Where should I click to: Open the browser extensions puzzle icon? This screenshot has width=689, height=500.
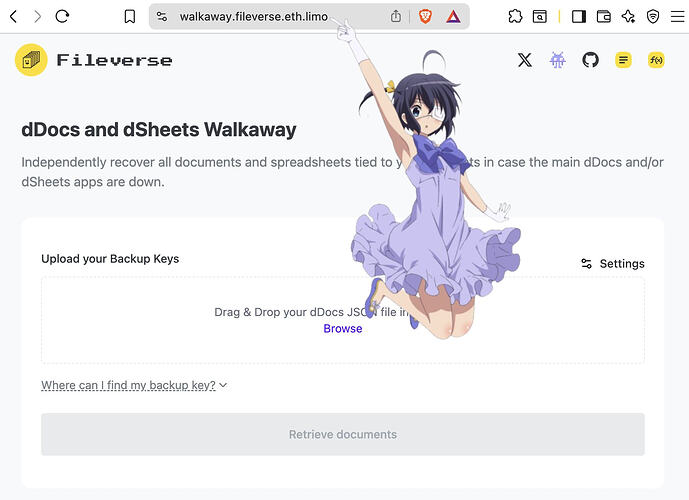coord(515,17)
